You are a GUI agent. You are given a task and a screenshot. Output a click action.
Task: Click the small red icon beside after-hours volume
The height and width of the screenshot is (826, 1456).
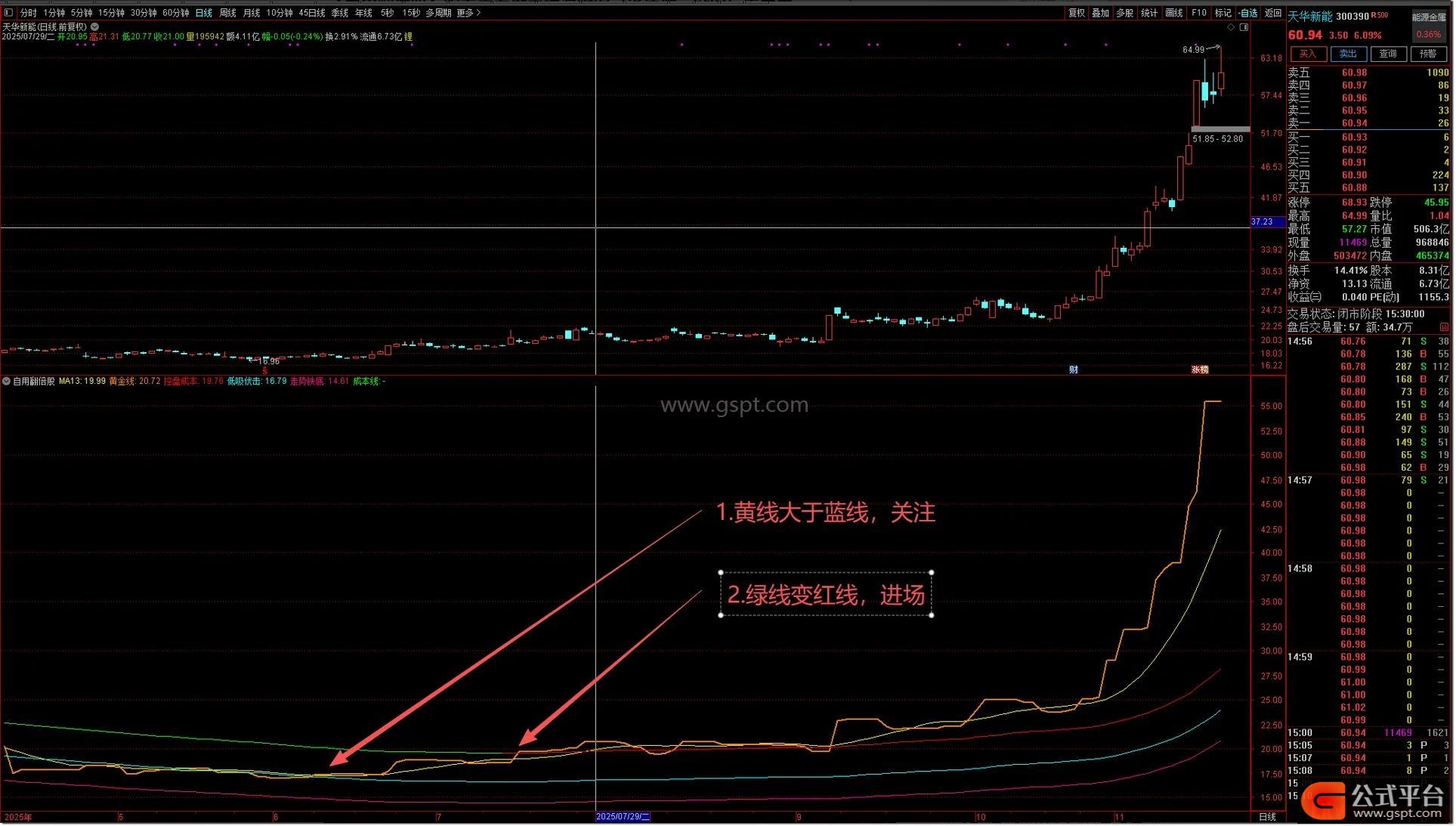click(1444, 327)
